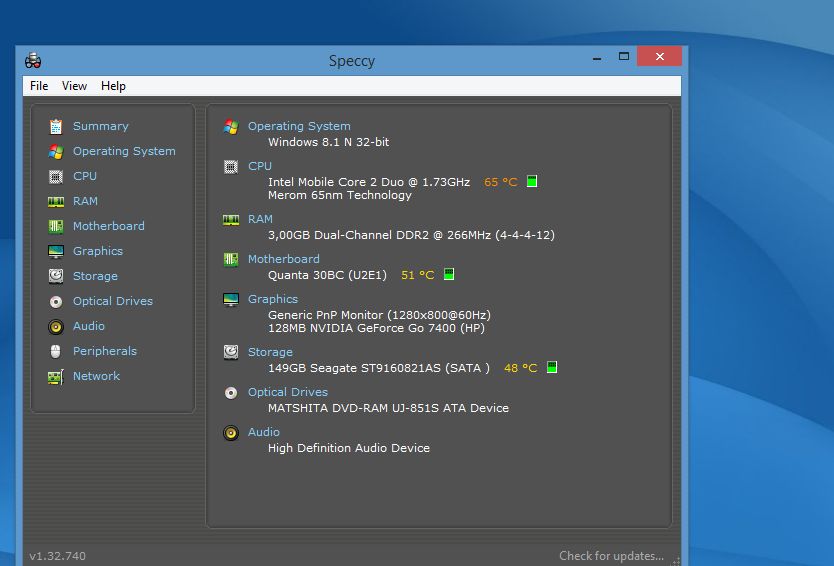Click Optical Drives disc icon in summary panel
Image resolution: width=834 pixels, height=566 pixels.
point(231,393)
